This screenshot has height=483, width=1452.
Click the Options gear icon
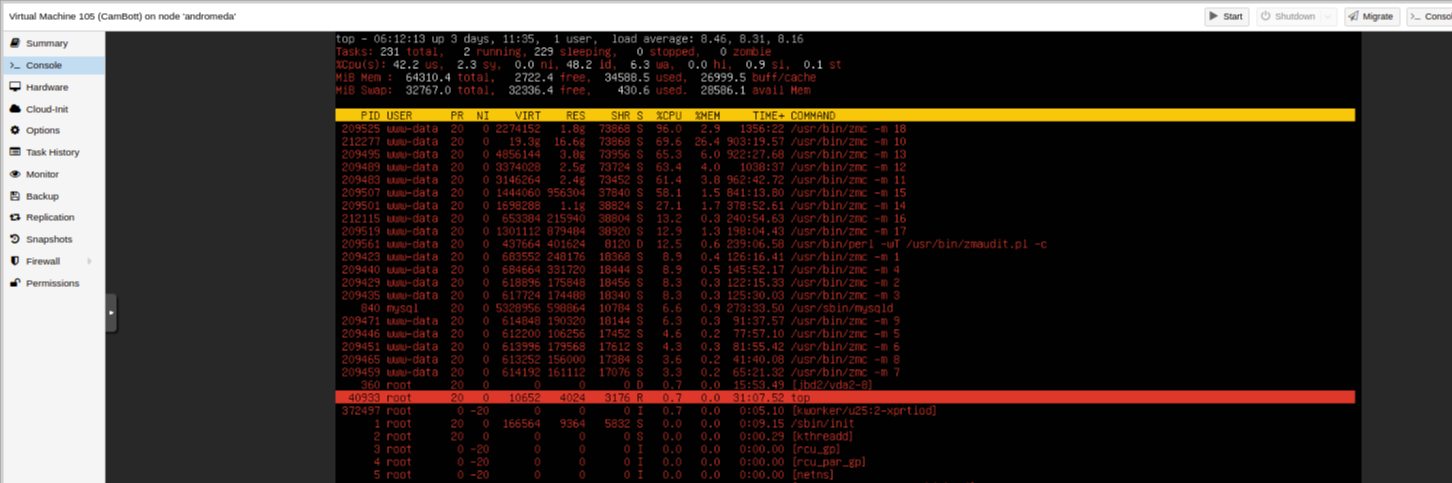pyautogui.click(x=15, y=130)
